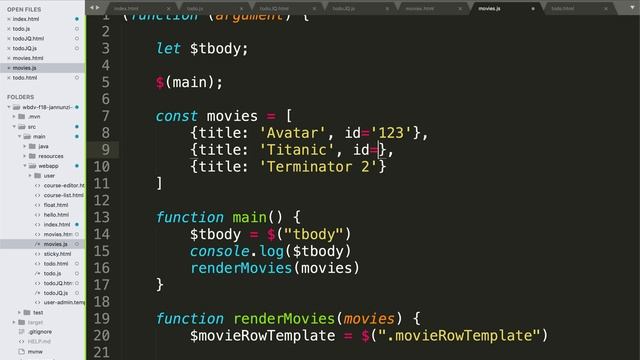Go to previous tab with left arrow
Image resolution: width=640 pixels, height=360 pixels.
92,8
